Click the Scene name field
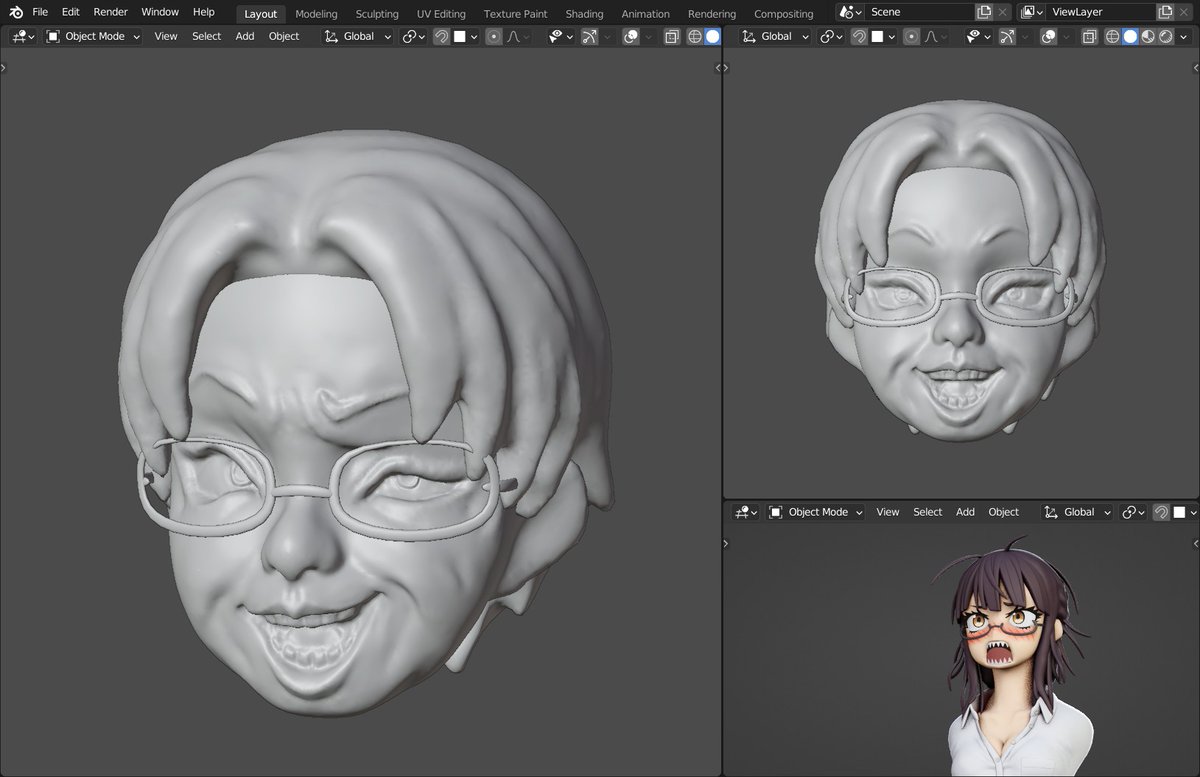The image size is (1200, 777). pyautogui.click(x=920, y=12)
